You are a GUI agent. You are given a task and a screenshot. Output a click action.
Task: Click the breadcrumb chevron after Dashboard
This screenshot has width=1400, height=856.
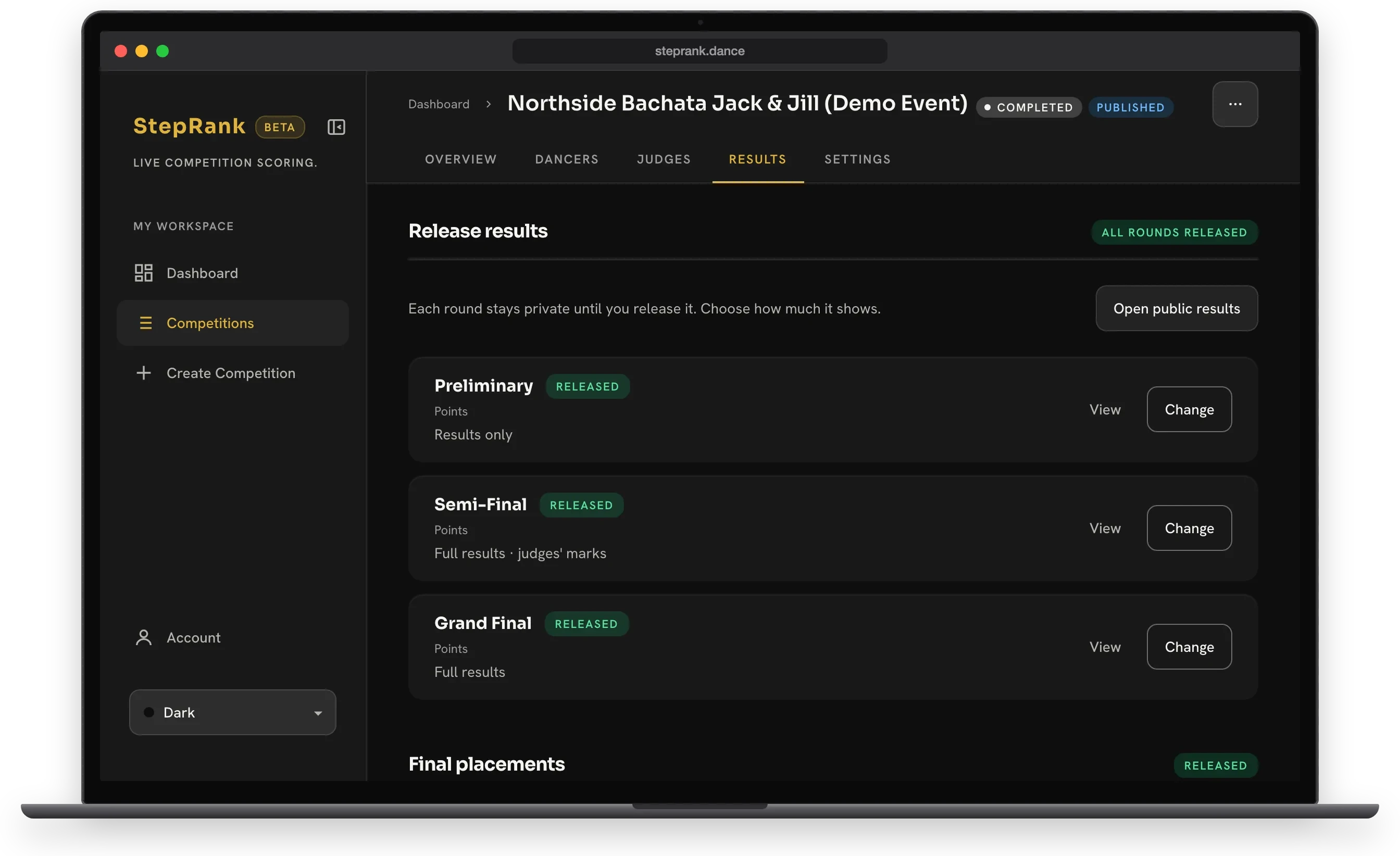tap(489, 104)
